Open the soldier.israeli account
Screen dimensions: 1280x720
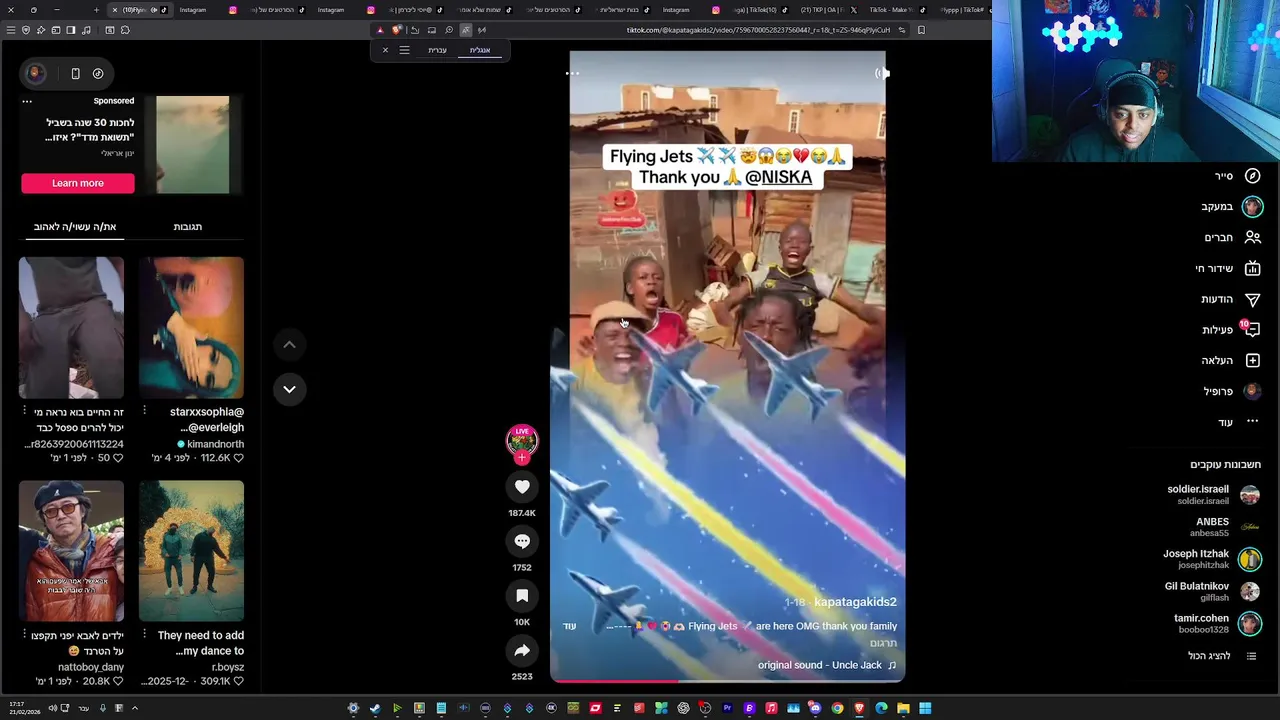tap(1213, 495)
